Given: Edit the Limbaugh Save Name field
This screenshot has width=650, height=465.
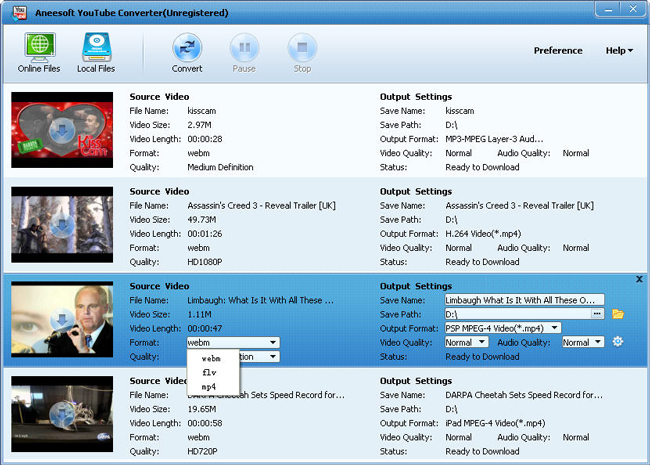Looking at the screenshot, I should (524, 300).
